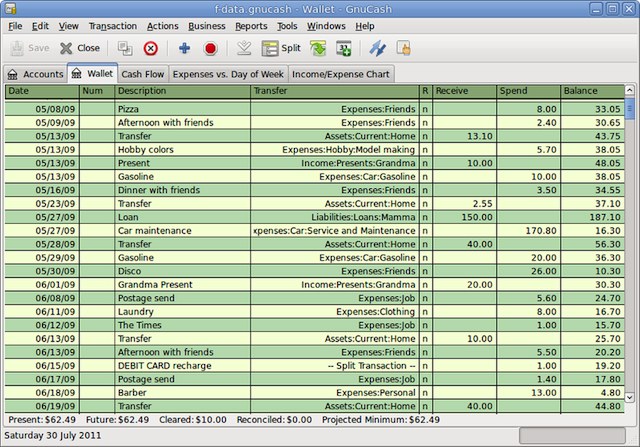Click the red Cancel transaction icon
The height and width of the screenshot is (447, 640).
(210, 49)
